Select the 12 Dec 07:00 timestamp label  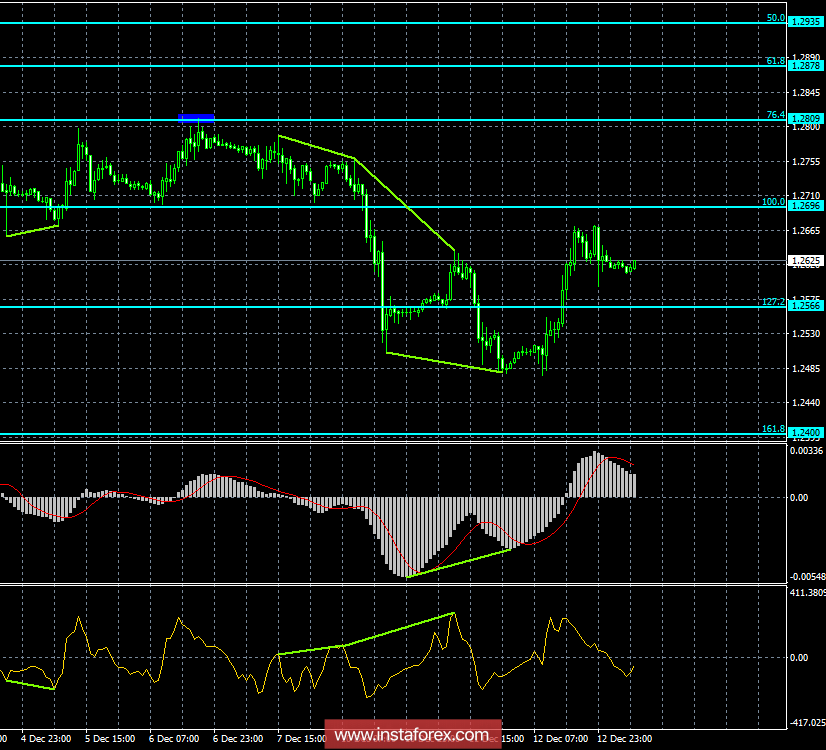click(560, 740)
